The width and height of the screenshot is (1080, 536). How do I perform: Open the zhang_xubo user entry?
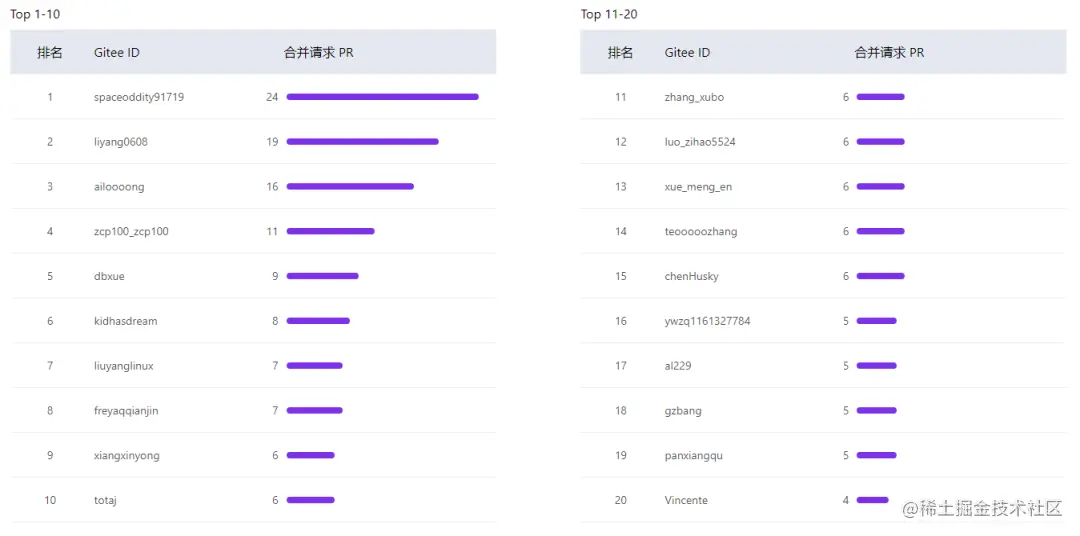click(694, 97)
